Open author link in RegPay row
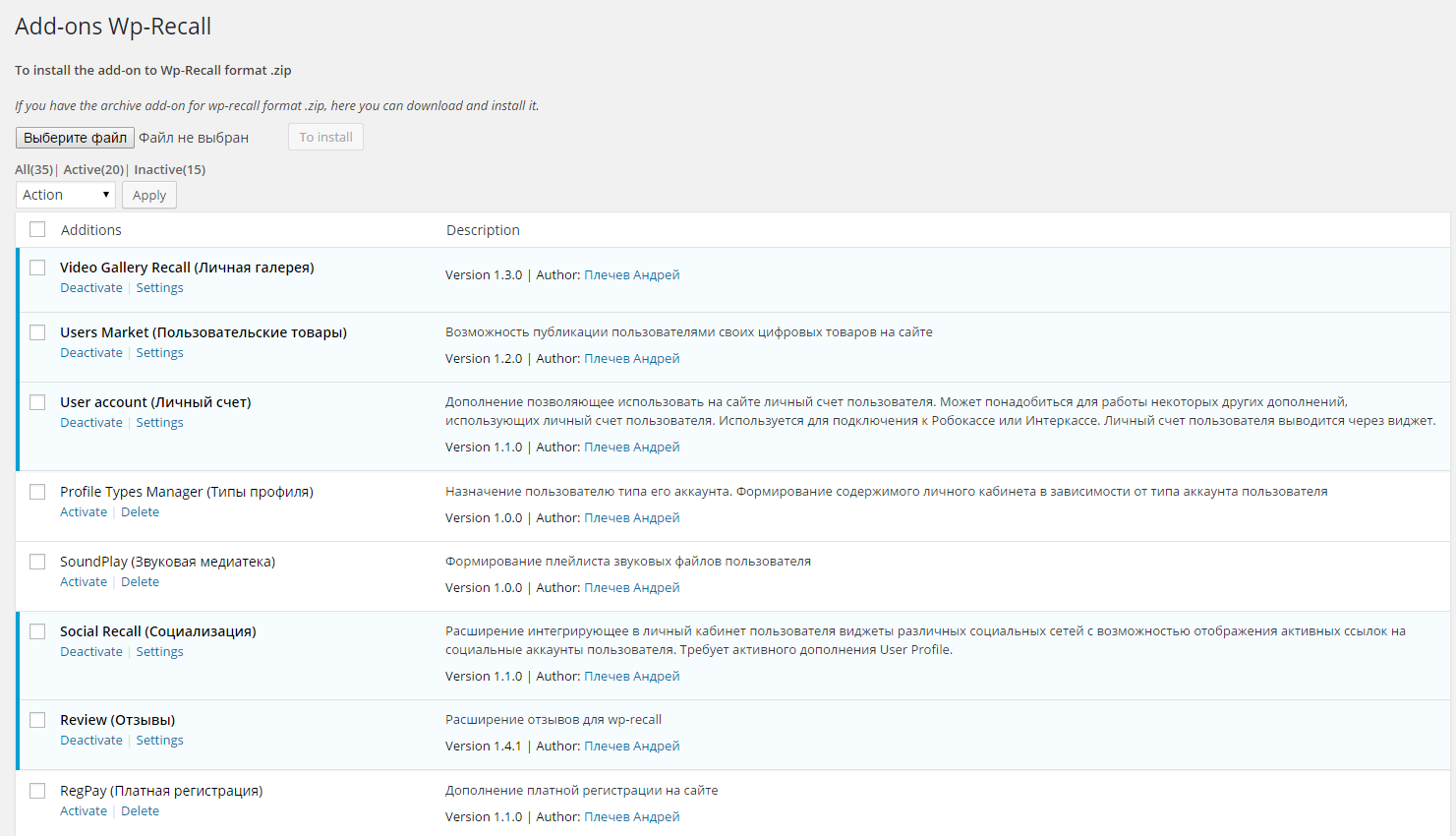The width and height of the screenshot is (1456, 836). pos(632,817)
